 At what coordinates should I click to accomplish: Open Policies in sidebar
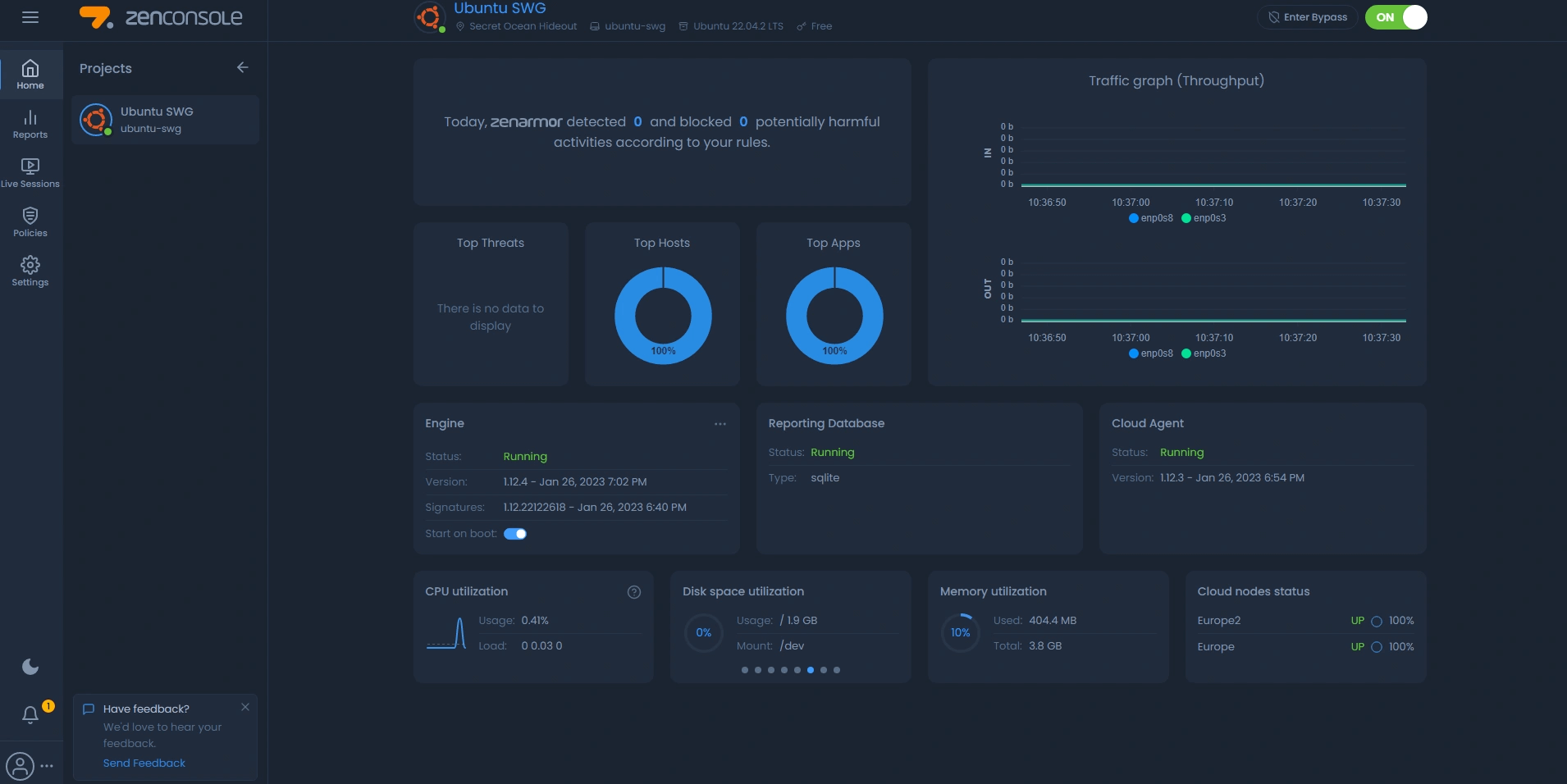click(x=30, y=222)
